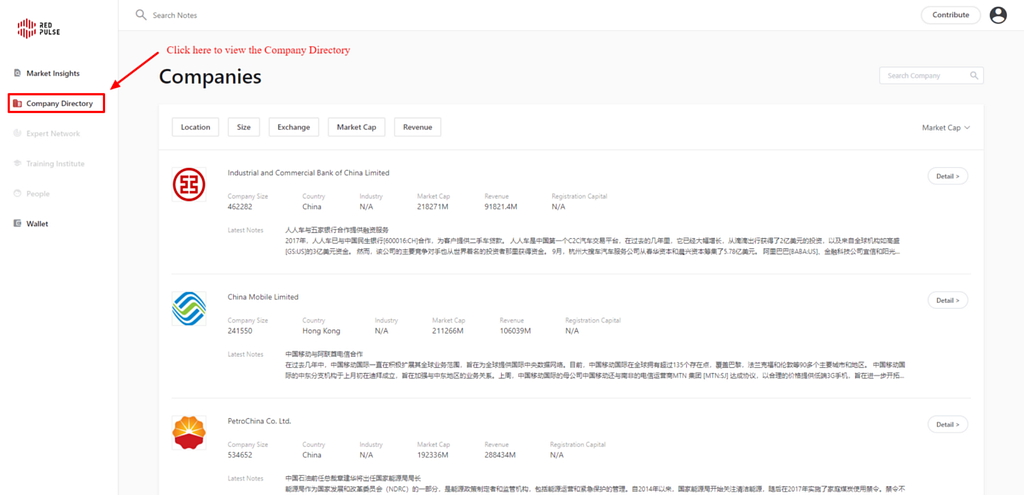Click China Mobile company size 241550
The image size is (1024, 495).
(x=240, y=331)
